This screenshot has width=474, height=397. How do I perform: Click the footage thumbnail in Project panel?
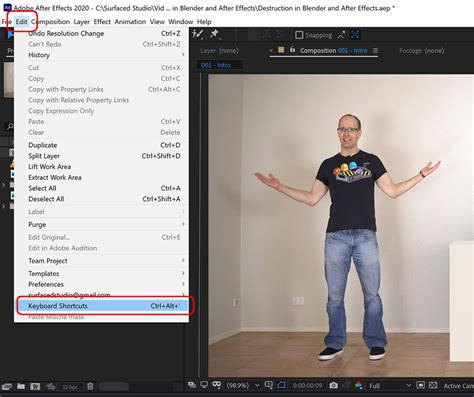click(x=9, y=80)
